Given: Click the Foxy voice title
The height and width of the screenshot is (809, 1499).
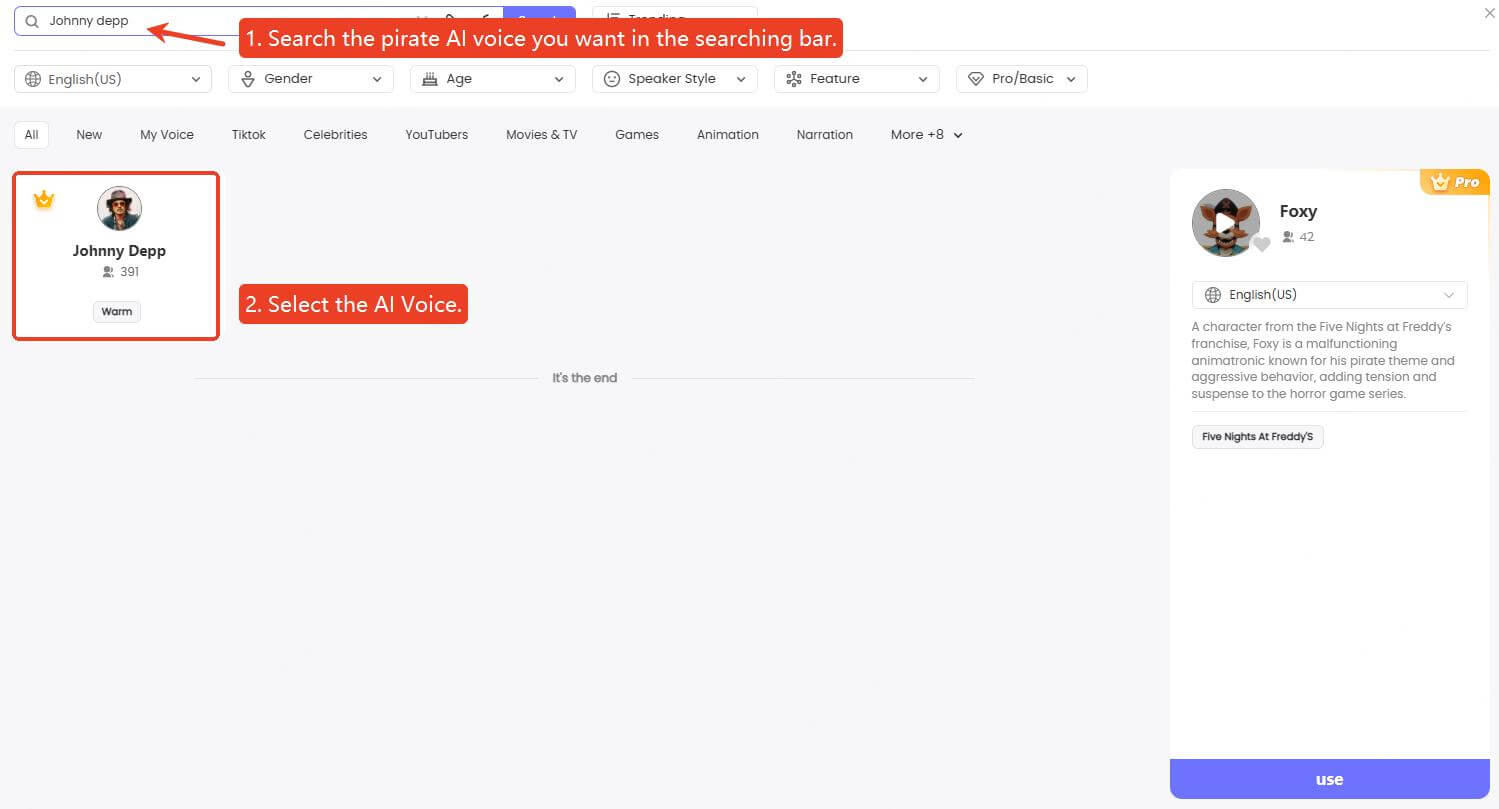Looking at the screenshot, I should tap(1298, 211).
